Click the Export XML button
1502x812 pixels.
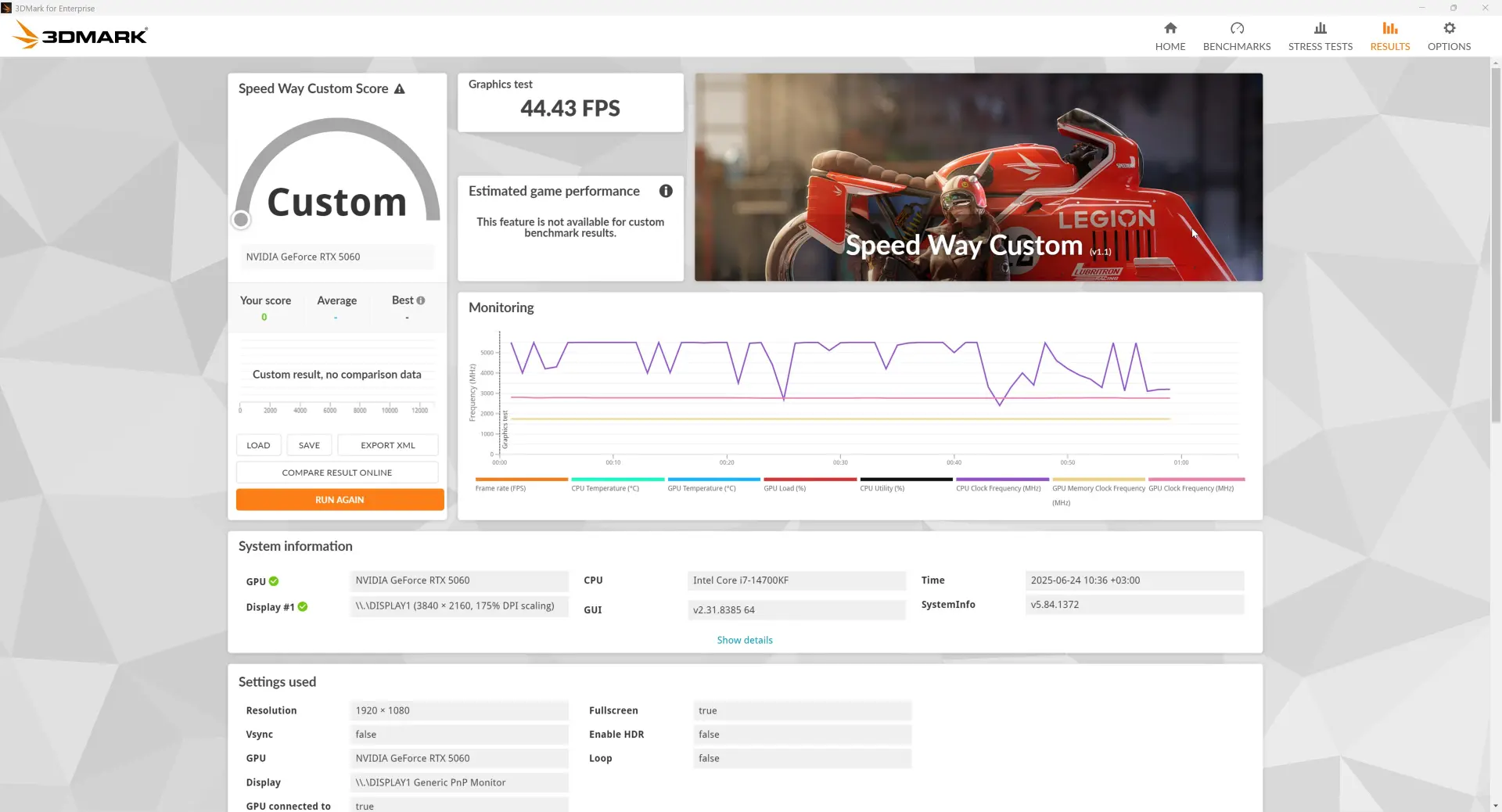coord(388,445)
